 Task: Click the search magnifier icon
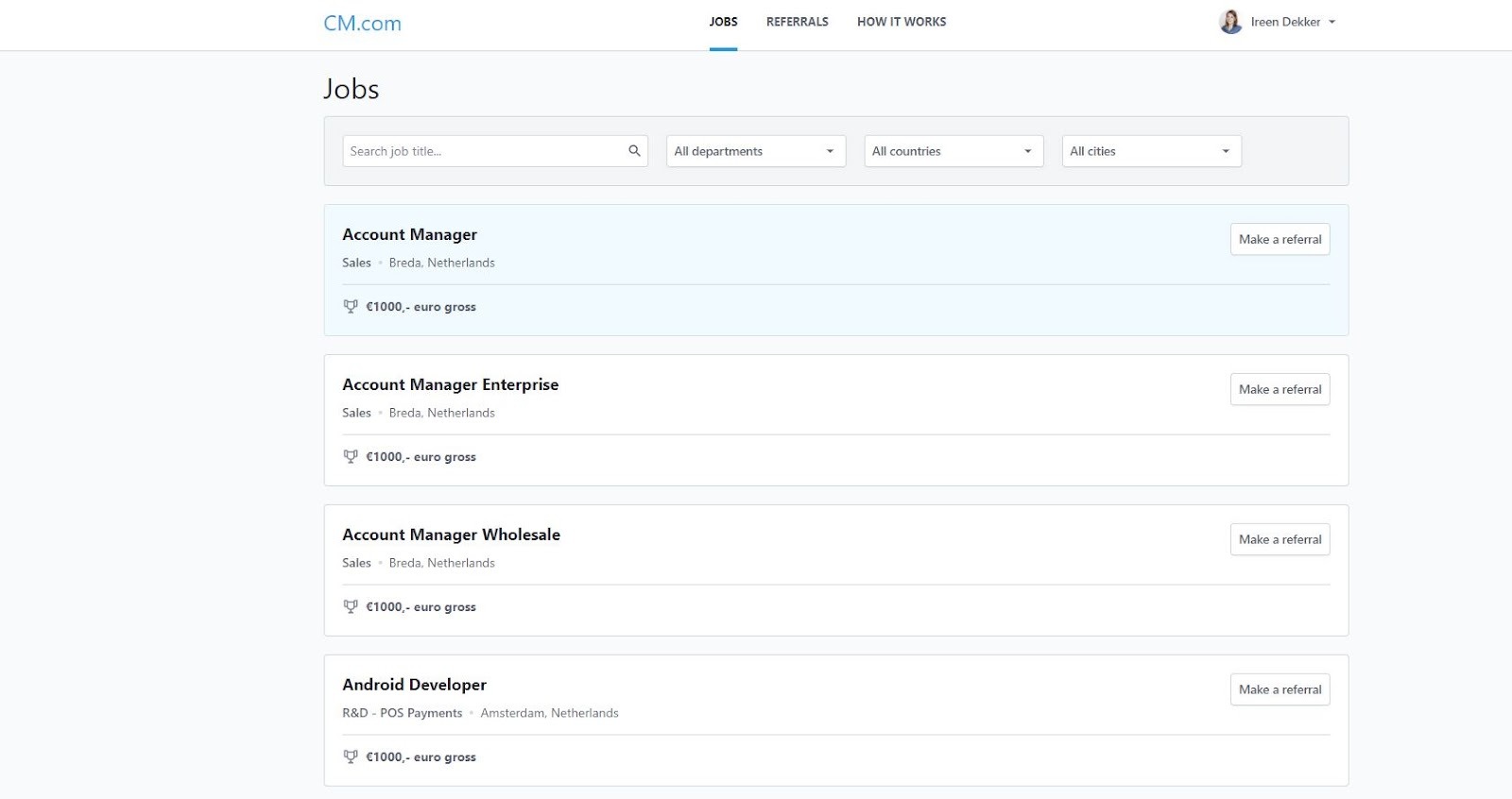[634, 151]
